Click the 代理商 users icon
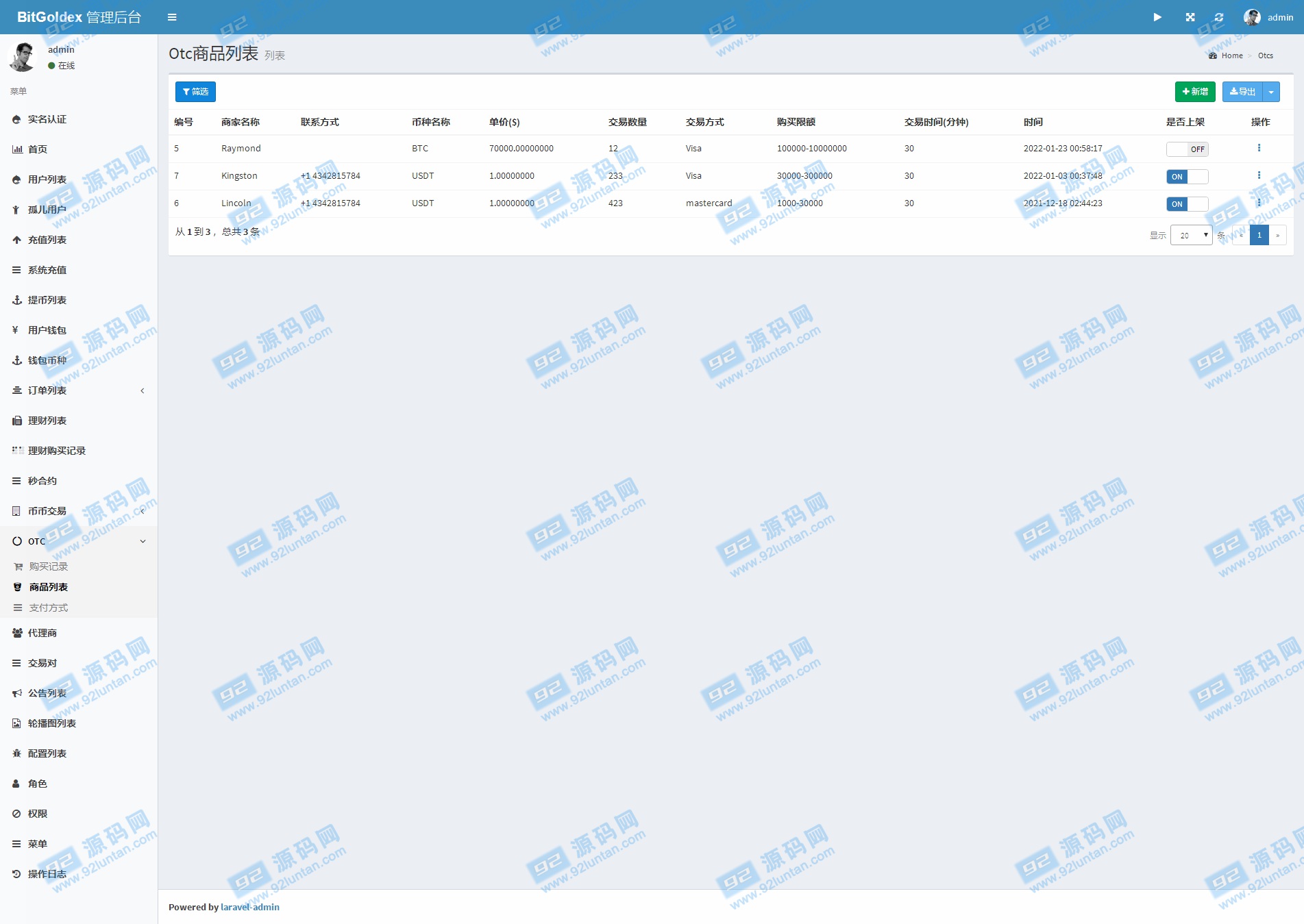Viewport: 1304px width, 924px height. point(17,633)
